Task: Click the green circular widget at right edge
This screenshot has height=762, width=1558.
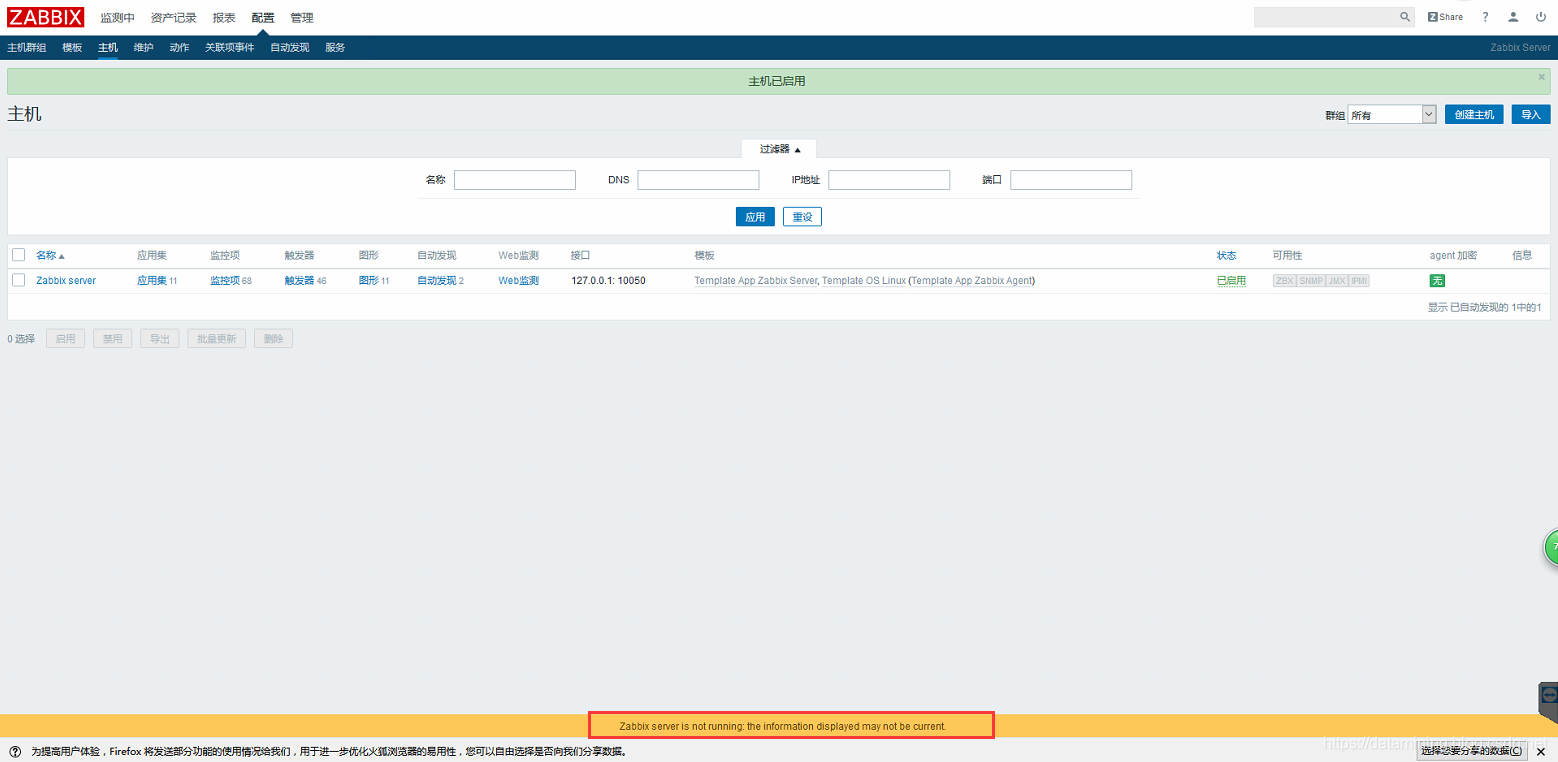Action: click(x=1551, y=548)
